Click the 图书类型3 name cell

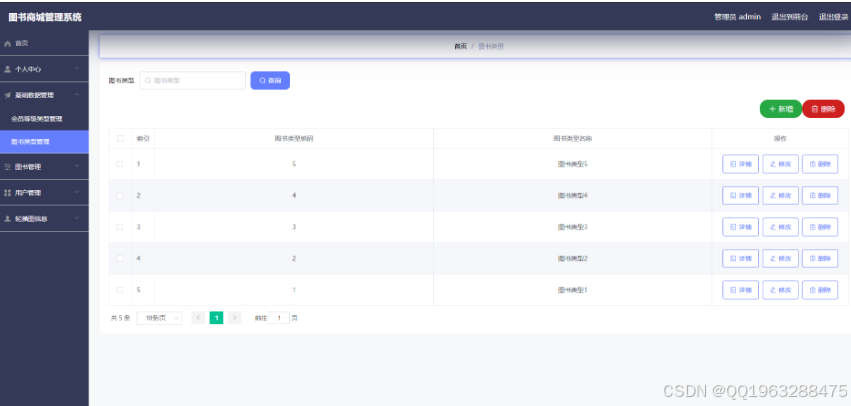click(573, 227)
